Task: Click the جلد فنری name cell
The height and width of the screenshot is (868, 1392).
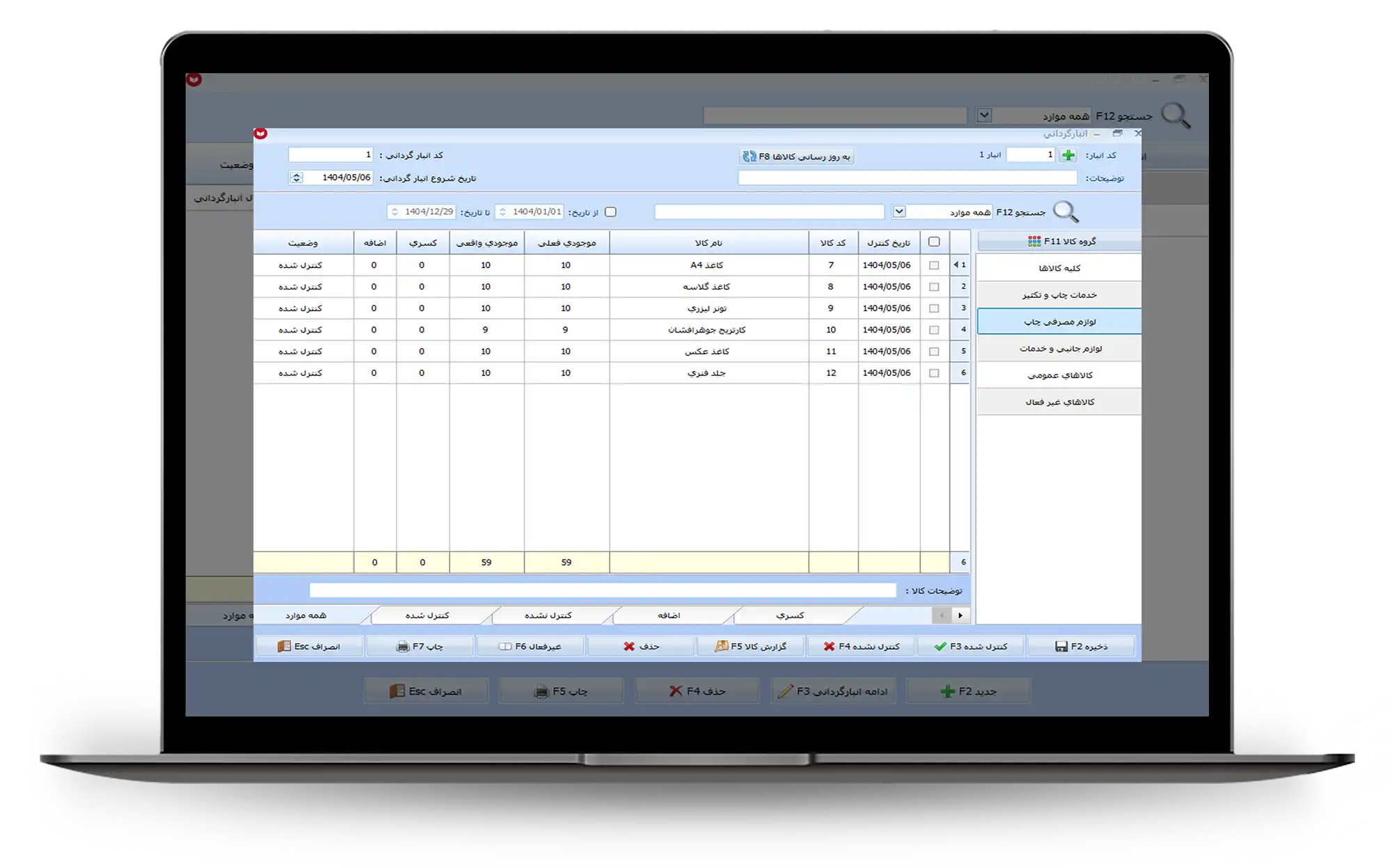Action: 709,373
